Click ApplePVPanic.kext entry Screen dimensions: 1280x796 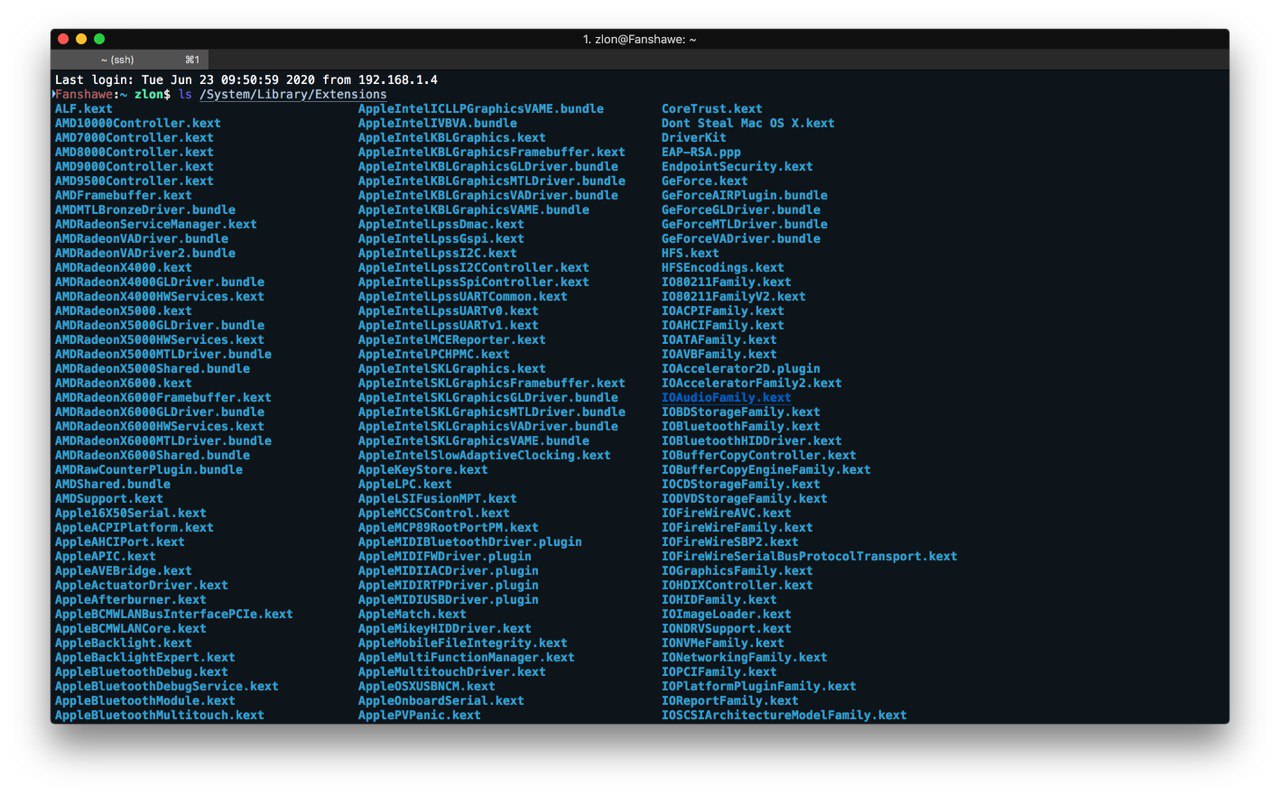tap(420, 716)
